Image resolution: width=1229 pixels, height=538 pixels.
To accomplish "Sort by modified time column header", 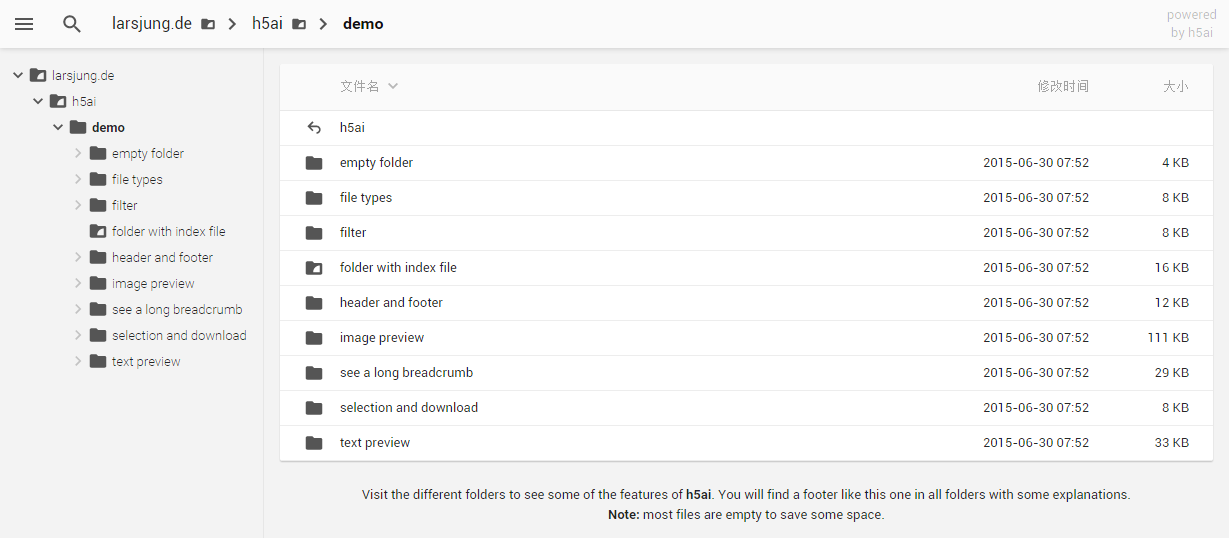I will click(x=1062, y=87).
